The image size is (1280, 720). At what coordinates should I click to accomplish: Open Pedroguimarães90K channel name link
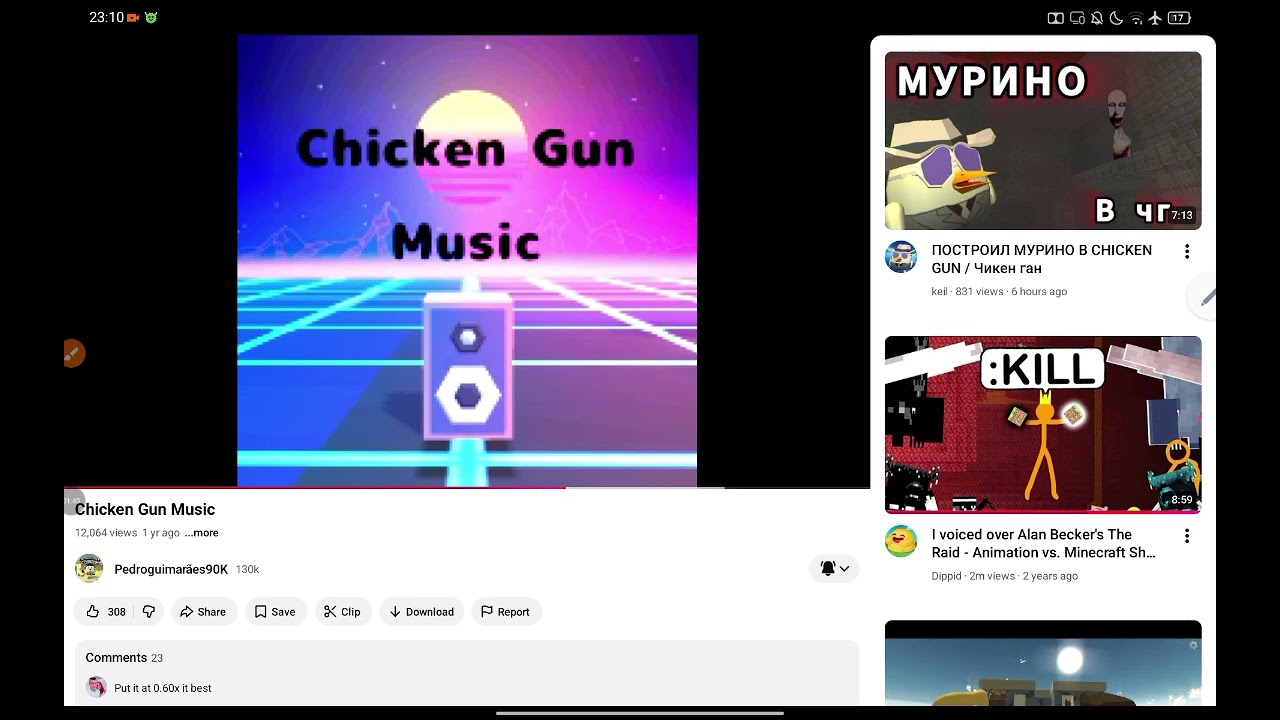[171, 569]
